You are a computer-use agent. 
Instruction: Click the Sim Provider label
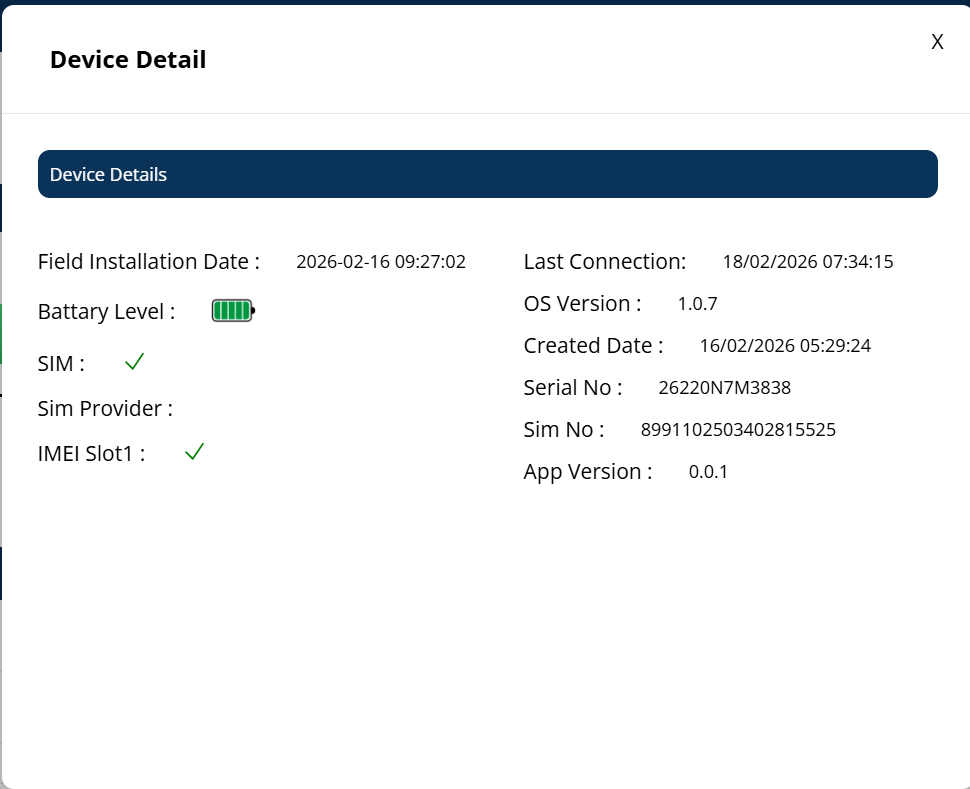[x=105, y=408]
